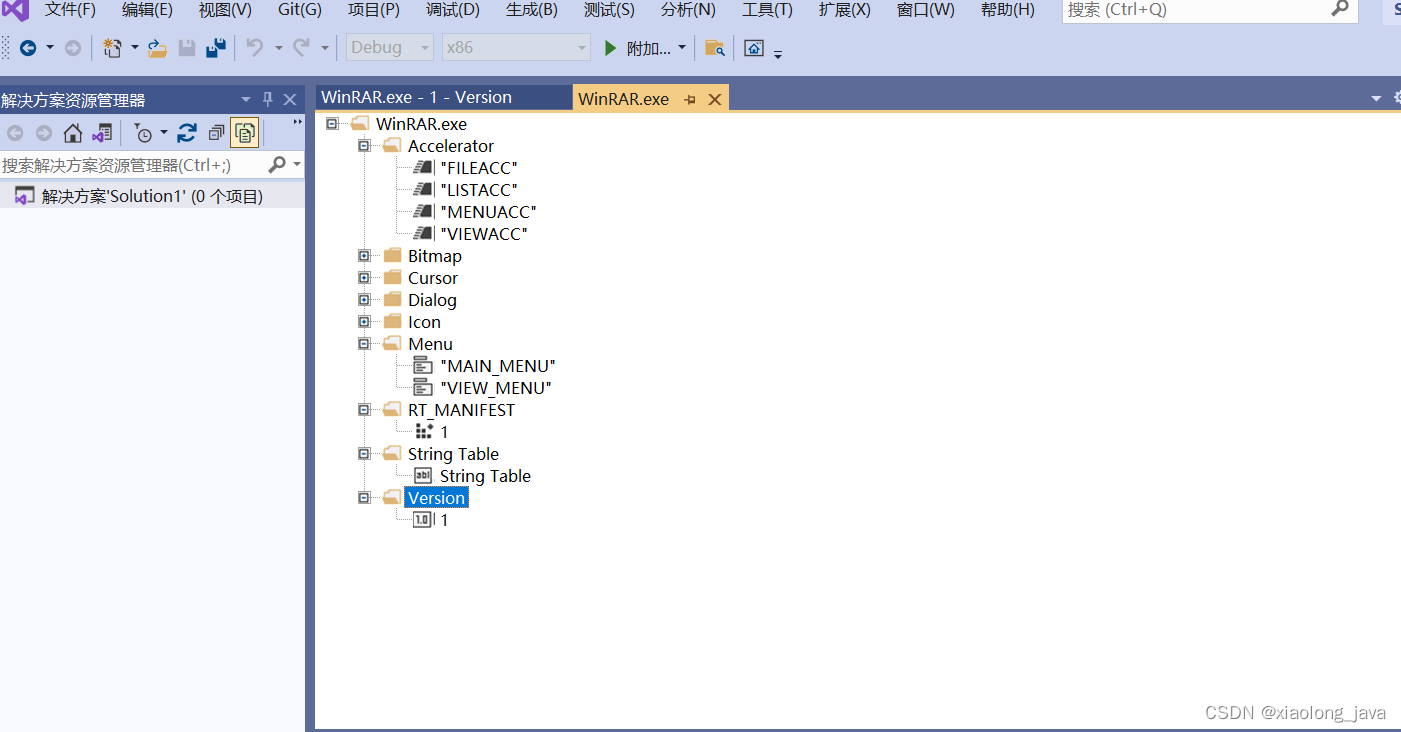Image resolution: width=1401 pixels, height=732 pixels.
Task: Click the Solution Explorer sync refresh icon
Action: coord(187,133)
